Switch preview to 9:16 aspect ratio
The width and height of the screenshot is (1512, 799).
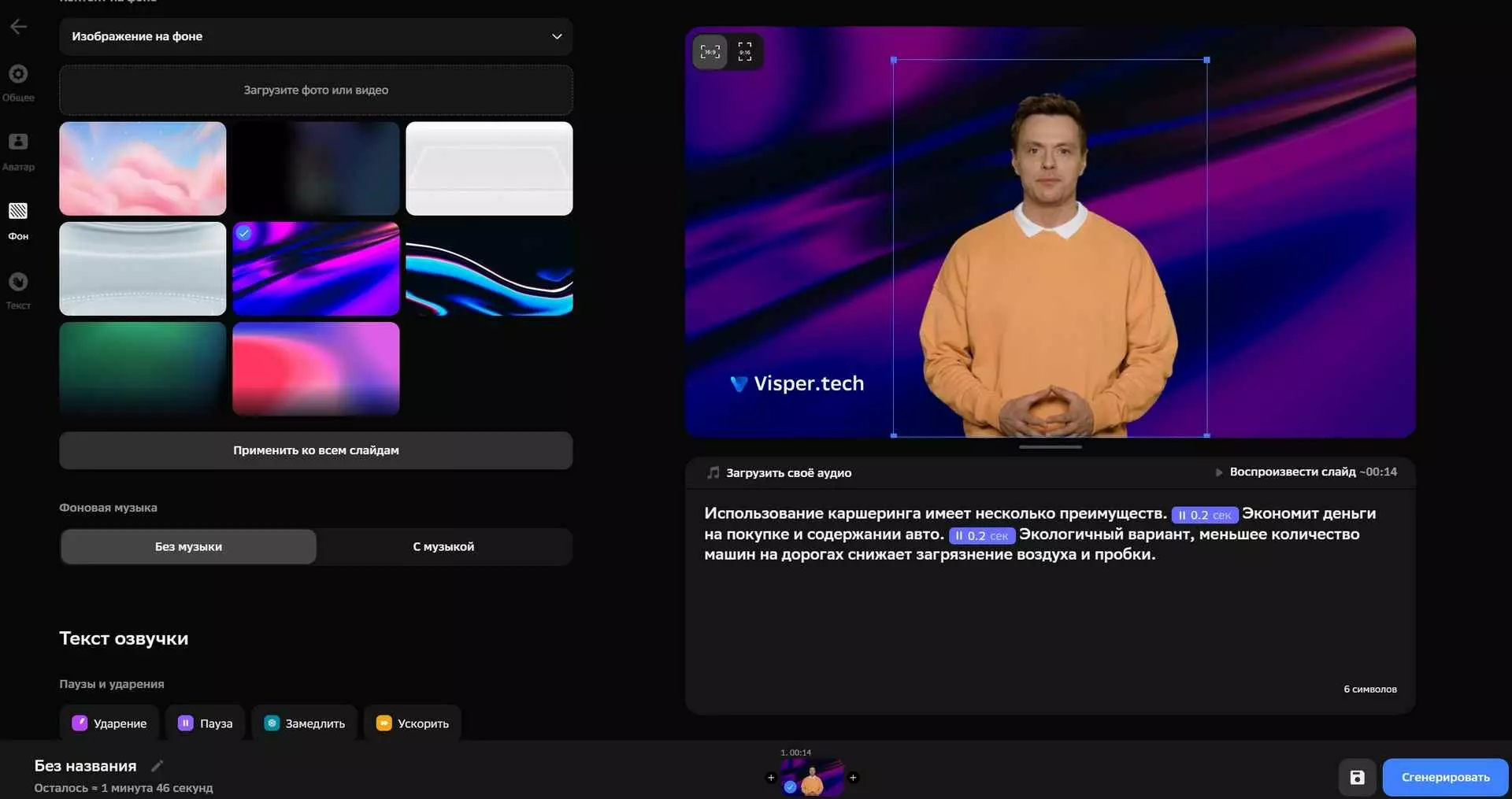(745, 52)
